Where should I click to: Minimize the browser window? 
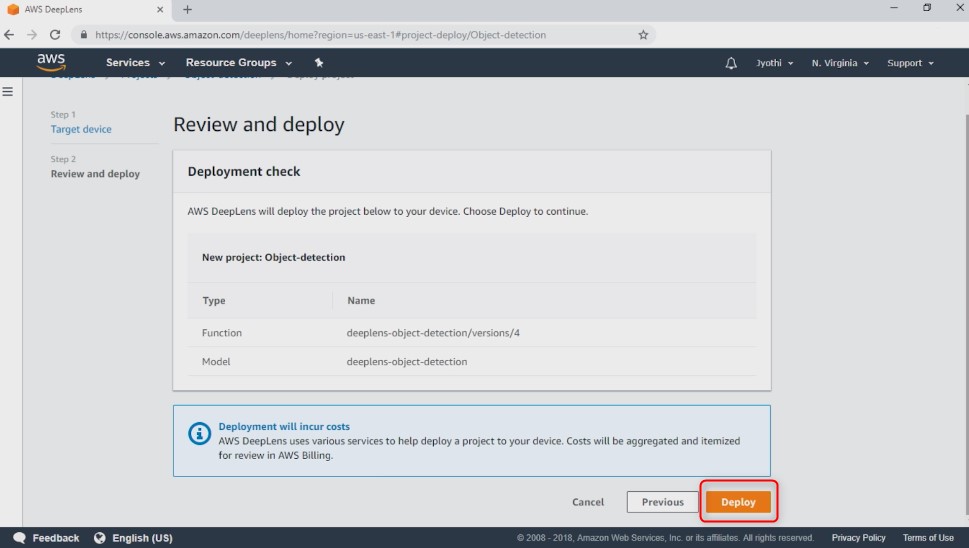(x=894, y=7)
